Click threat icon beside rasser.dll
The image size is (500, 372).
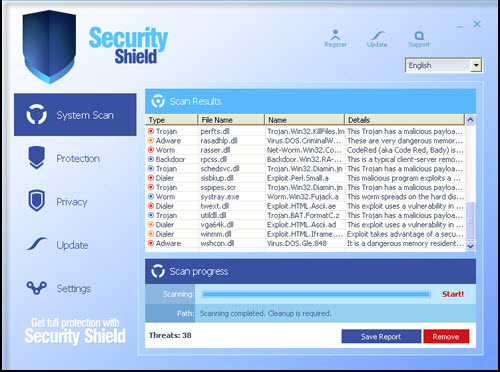point(151,150)
